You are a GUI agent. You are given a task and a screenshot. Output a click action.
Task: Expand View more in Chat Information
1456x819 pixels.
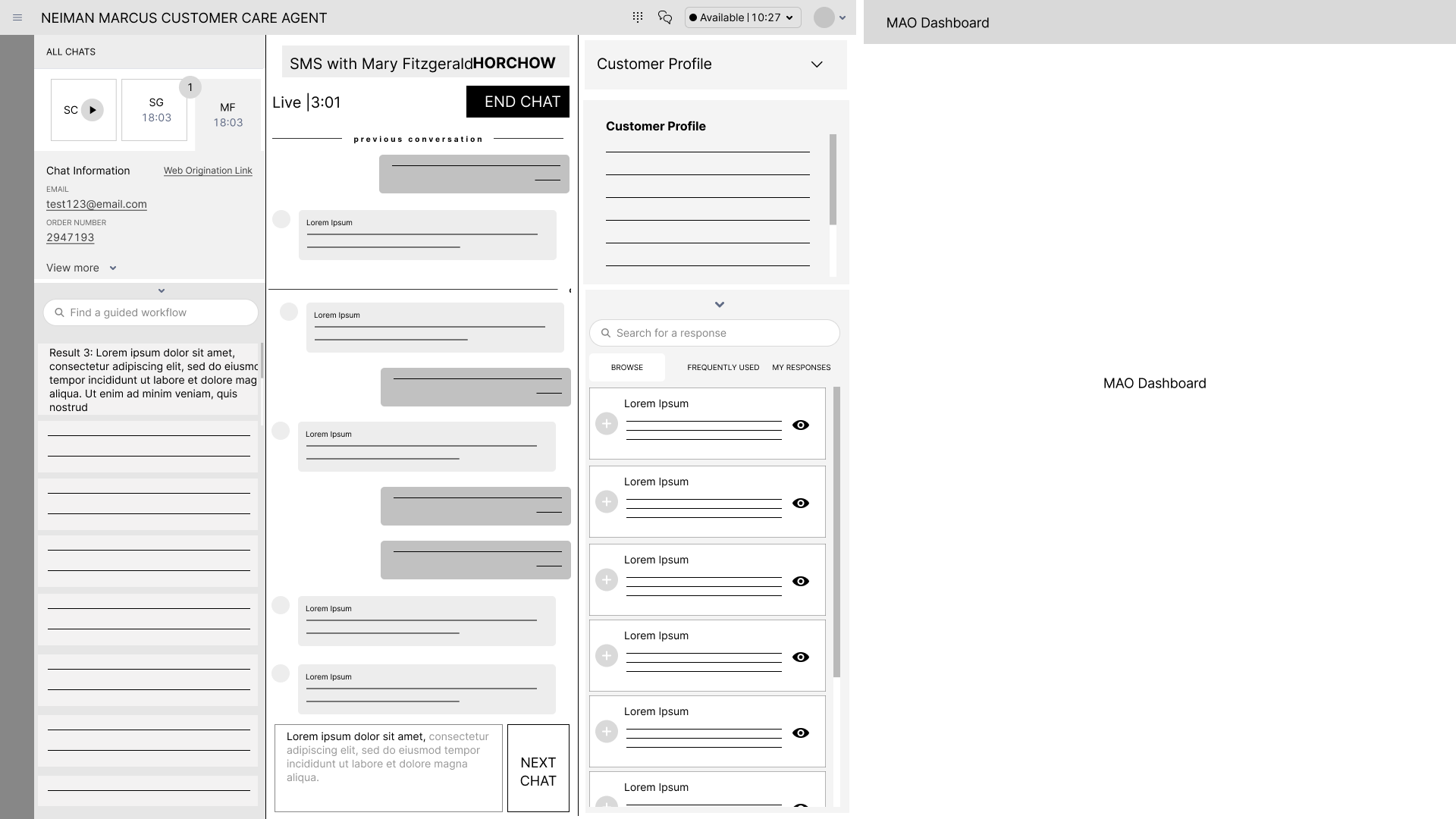point(81,268)
